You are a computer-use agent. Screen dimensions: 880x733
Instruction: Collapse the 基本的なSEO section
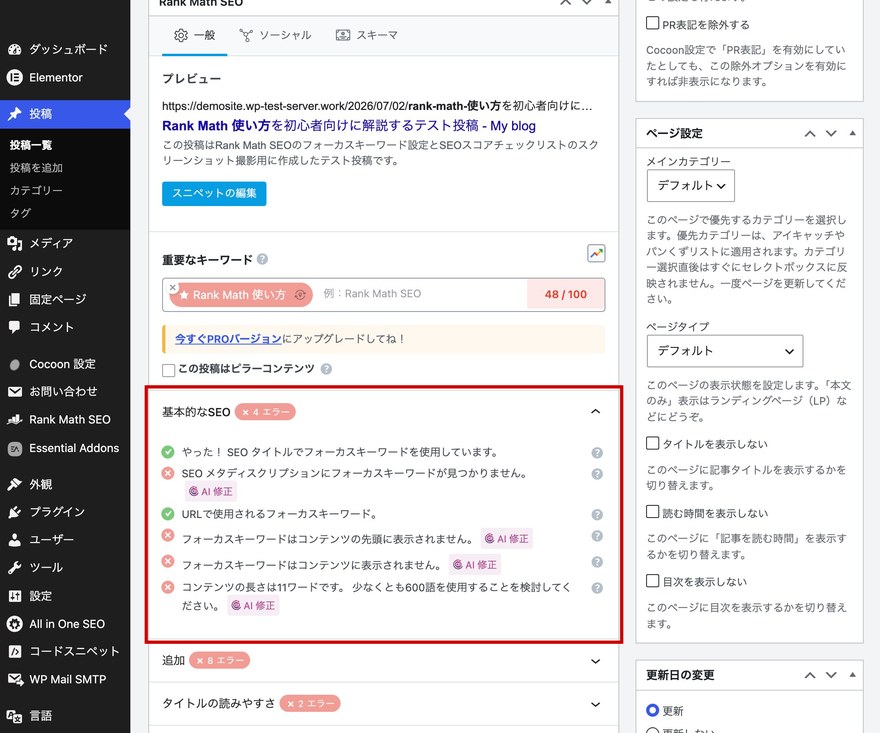(x=595, y=411)
